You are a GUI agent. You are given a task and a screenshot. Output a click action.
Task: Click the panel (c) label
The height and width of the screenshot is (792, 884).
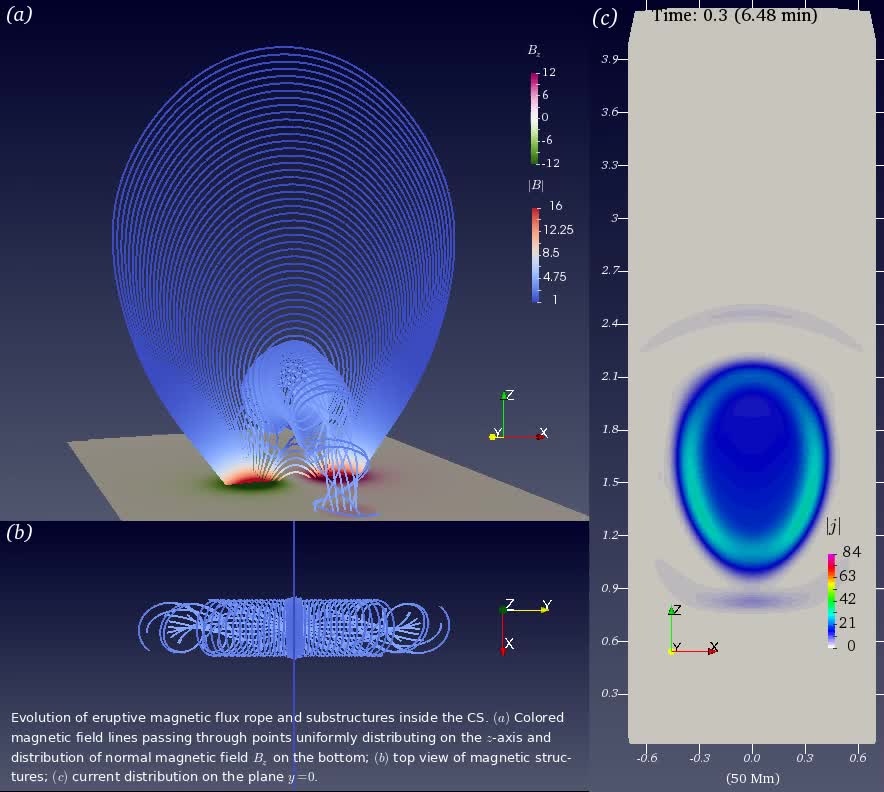605,18
